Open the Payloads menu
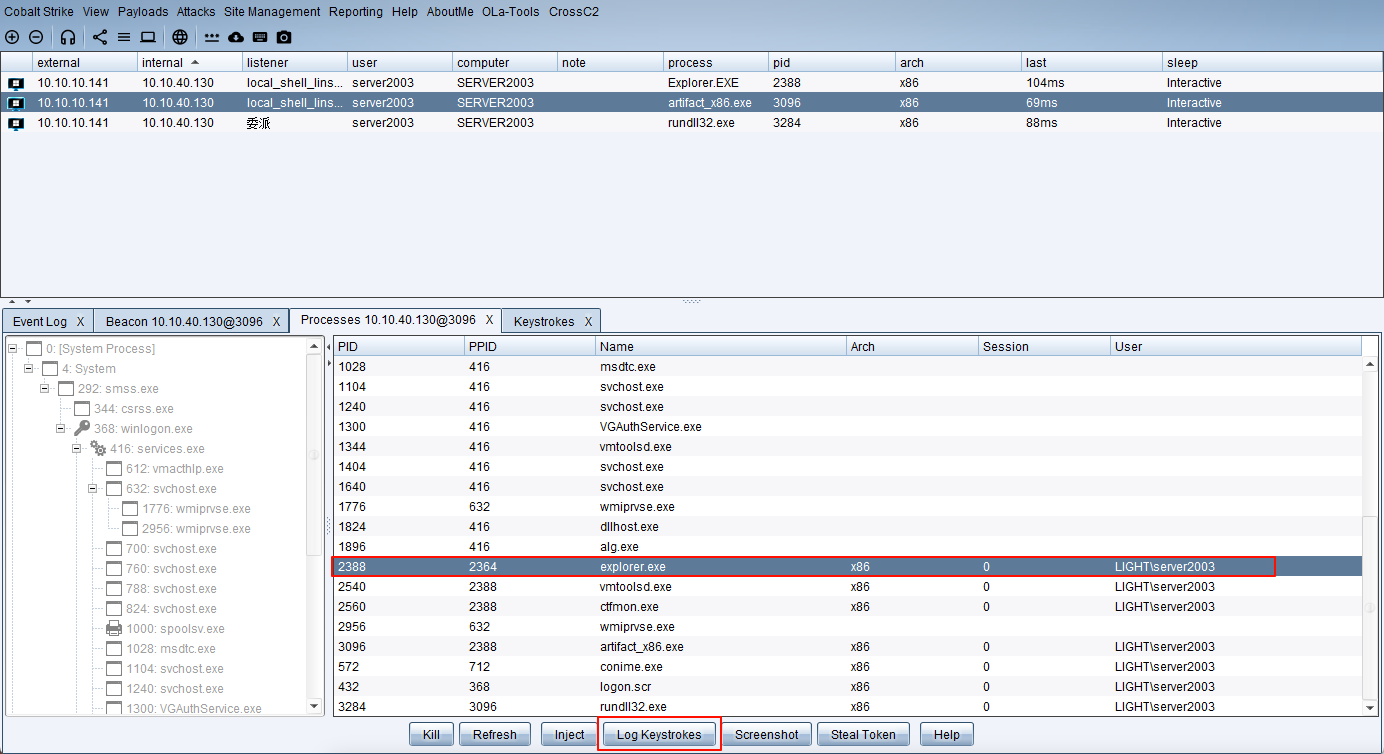Image resolution: width=1384 pixels, height=754 pixels. 143,12
